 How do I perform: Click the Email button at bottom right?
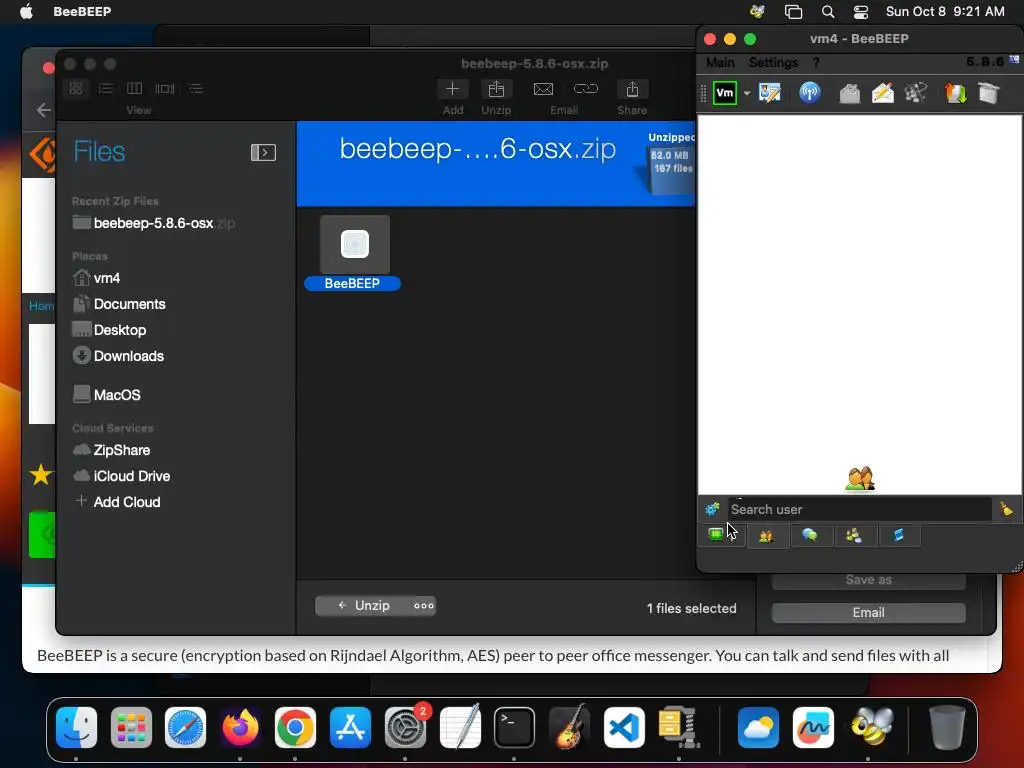(869, 613)
